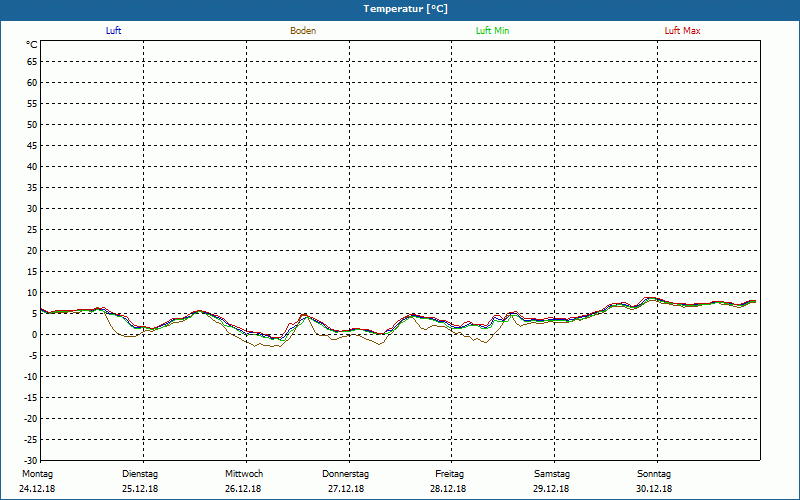Click the Dienstag day label
Screen dimensions: 800x500
140,474
